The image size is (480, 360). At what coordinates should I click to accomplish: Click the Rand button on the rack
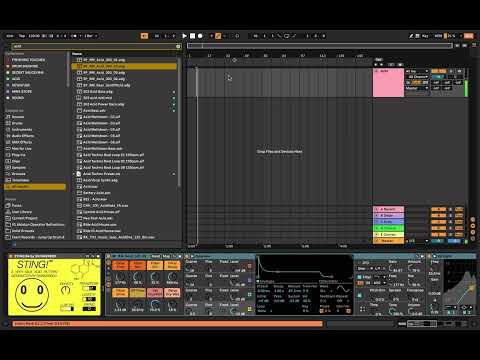click(x=156, y=256)
